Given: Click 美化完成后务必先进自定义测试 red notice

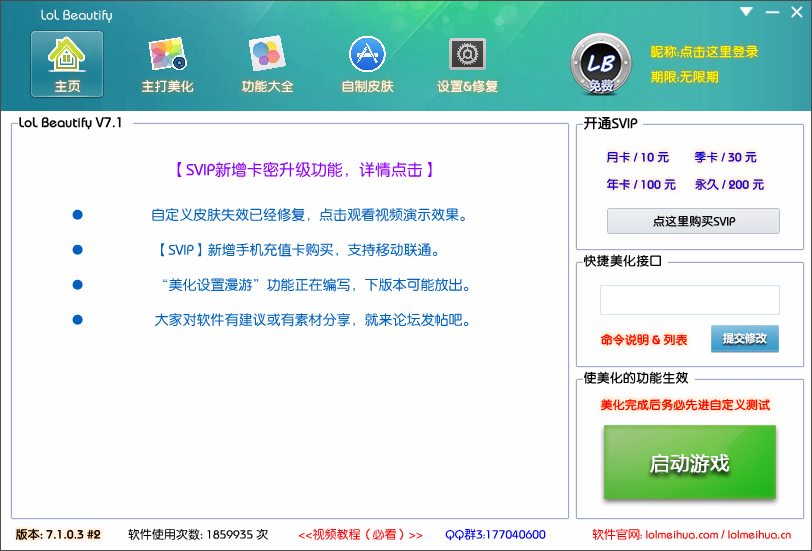Looking at the screenshot, I should coord(685,405).
